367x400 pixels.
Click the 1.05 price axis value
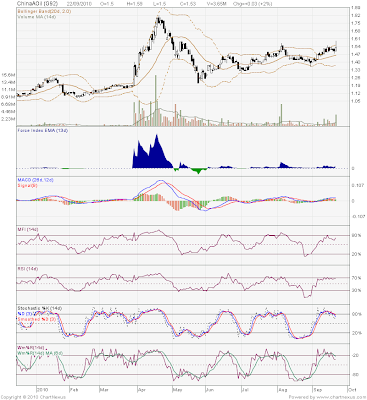[x=355, y=101]
